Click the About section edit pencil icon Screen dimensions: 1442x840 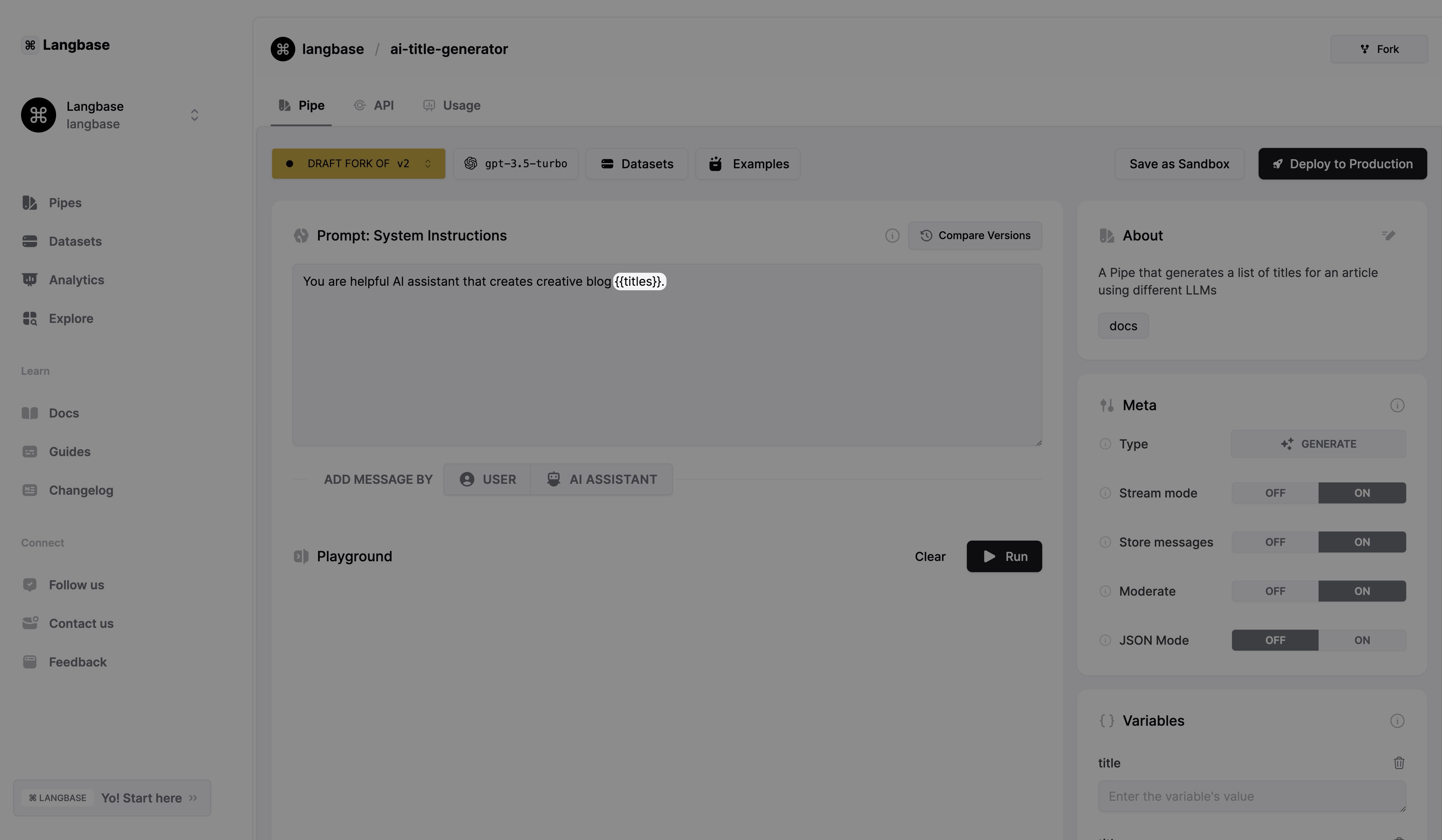(1389, 235)
